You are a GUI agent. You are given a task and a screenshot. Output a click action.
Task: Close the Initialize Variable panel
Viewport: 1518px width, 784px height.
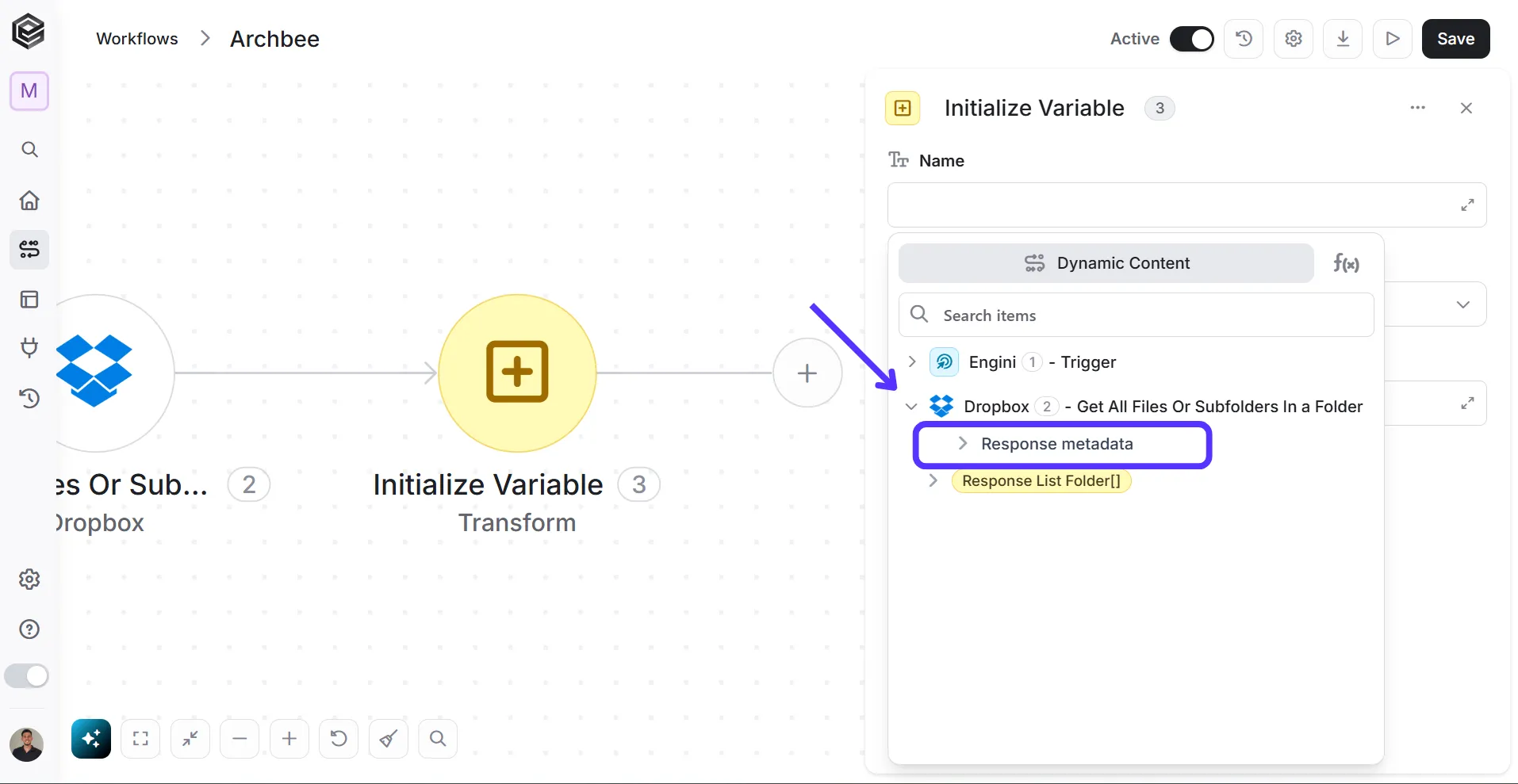coord(1466,108)
